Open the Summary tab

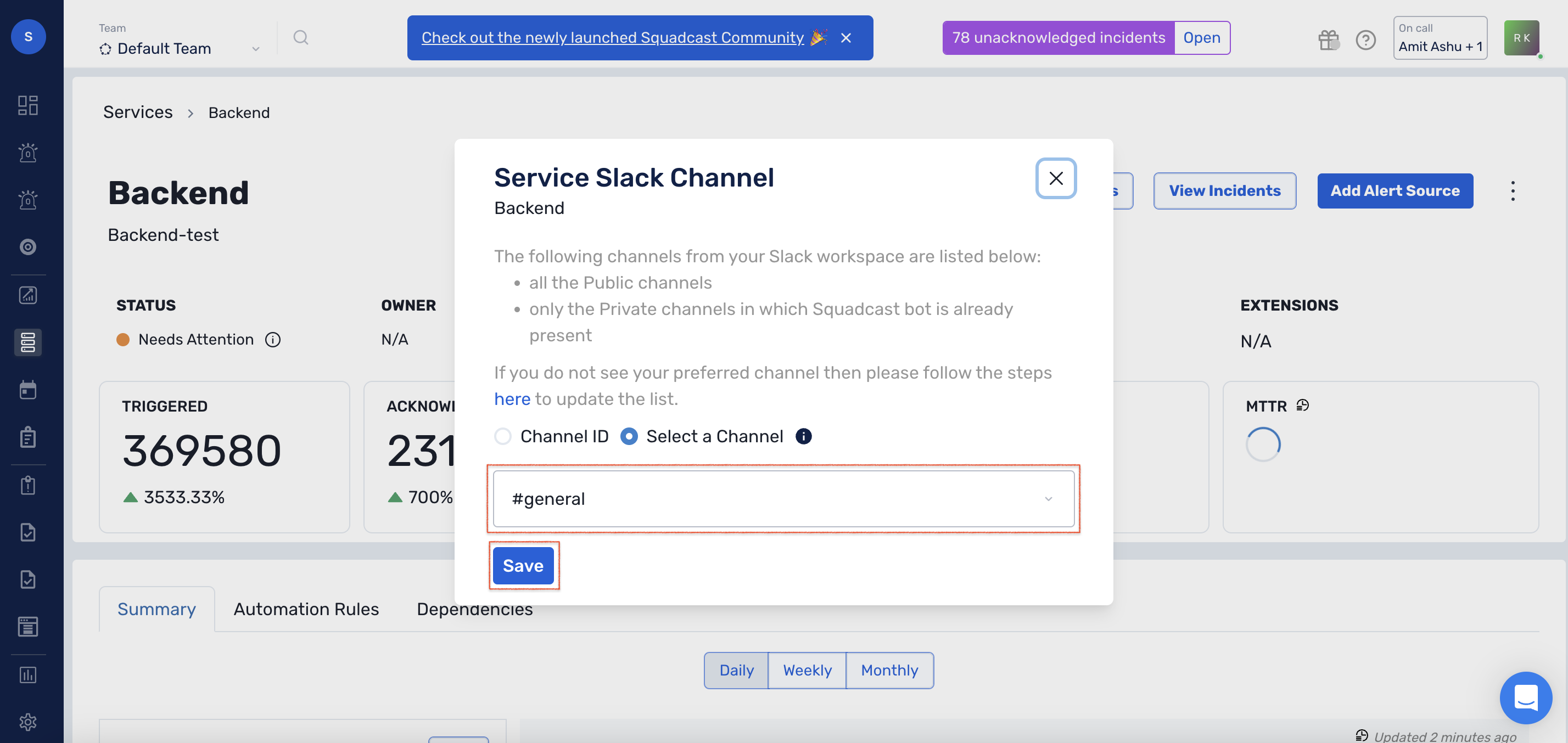(x=156, y=609)
